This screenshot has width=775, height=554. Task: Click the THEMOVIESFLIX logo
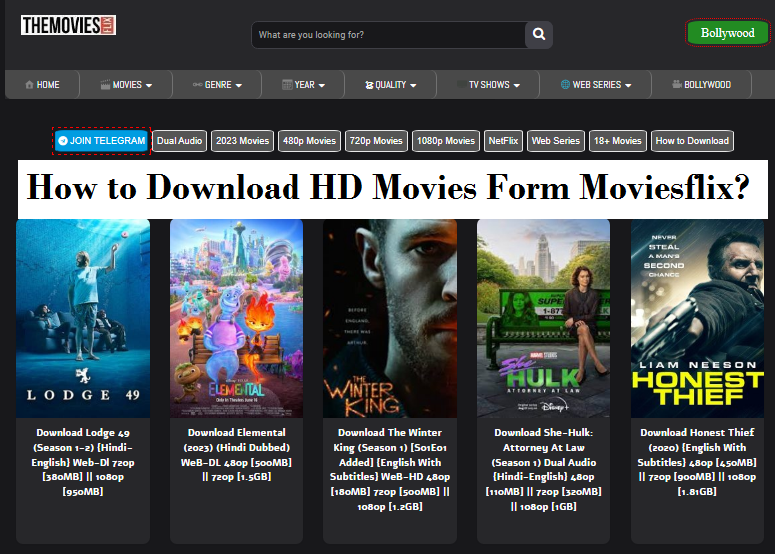pos(68,25)
